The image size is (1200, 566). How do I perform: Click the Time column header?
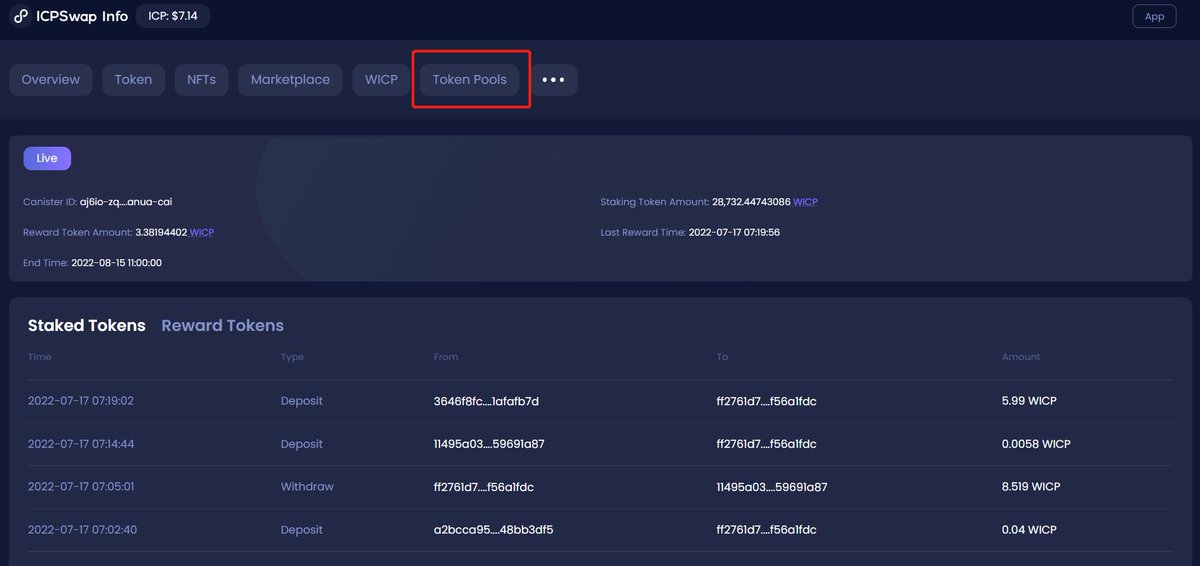click(40, 357)
